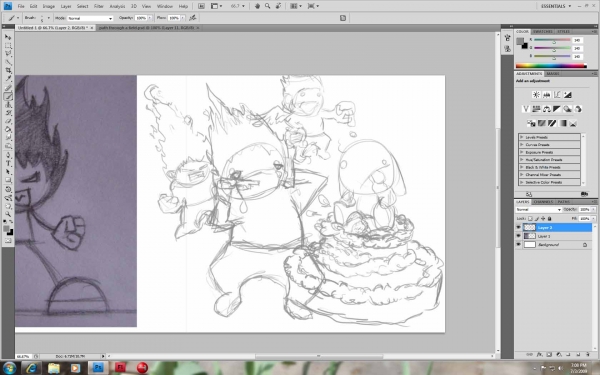Select the Rectangular Marquee tool
The image size is (600, 375).
coord(8,46)
